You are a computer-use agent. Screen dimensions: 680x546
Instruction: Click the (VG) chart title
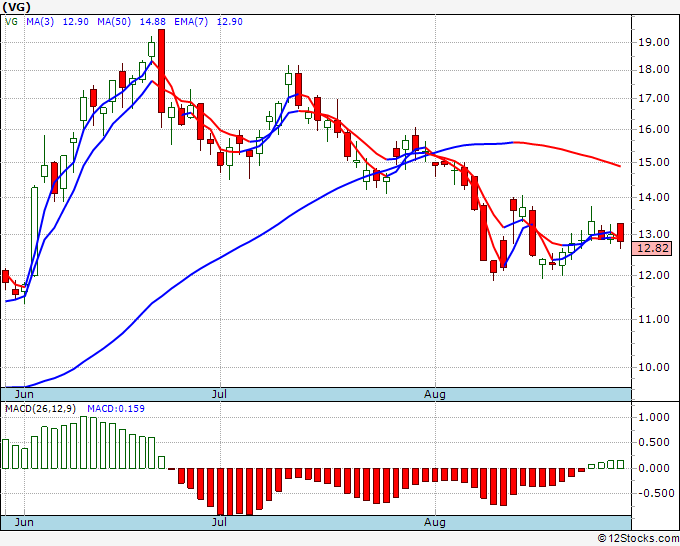(x=16, y=7)
